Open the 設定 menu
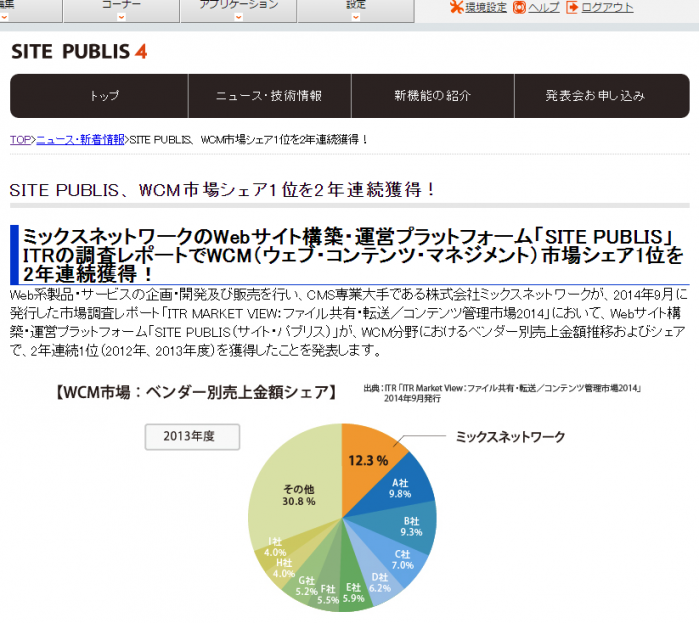The image size is (699, 623). point(356,10)
